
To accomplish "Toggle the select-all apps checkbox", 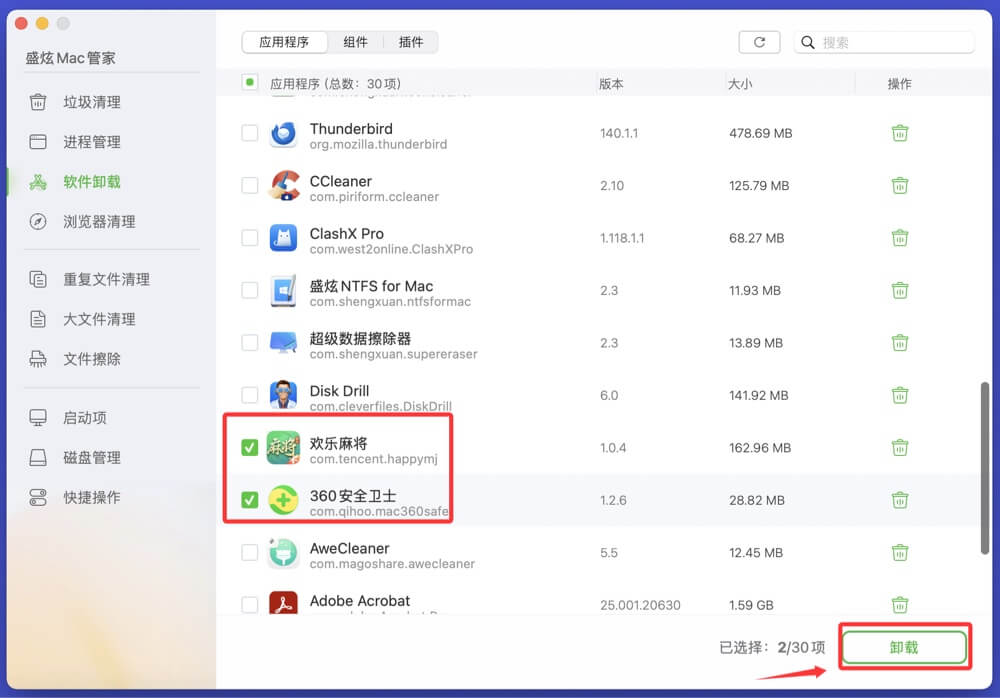I will (x=249, y=83).
